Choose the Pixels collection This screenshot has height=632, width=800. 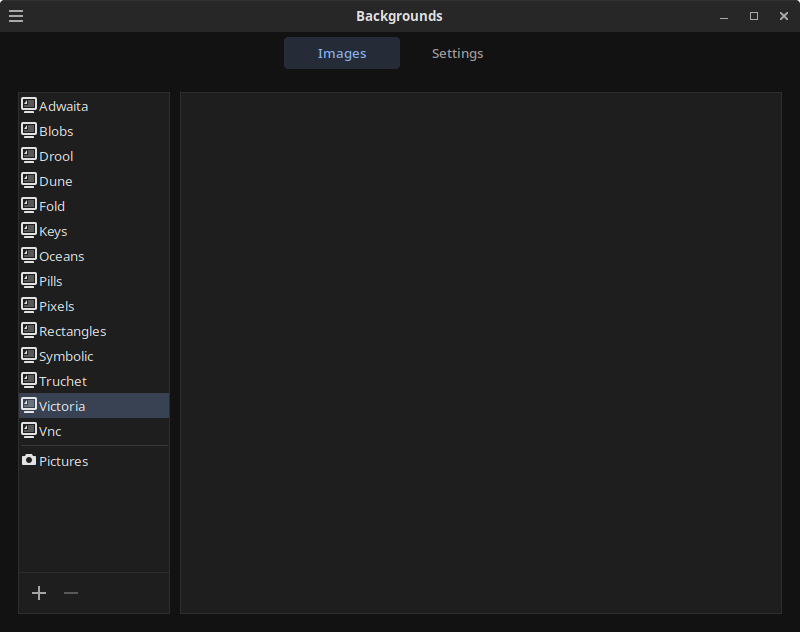[94, 306]
